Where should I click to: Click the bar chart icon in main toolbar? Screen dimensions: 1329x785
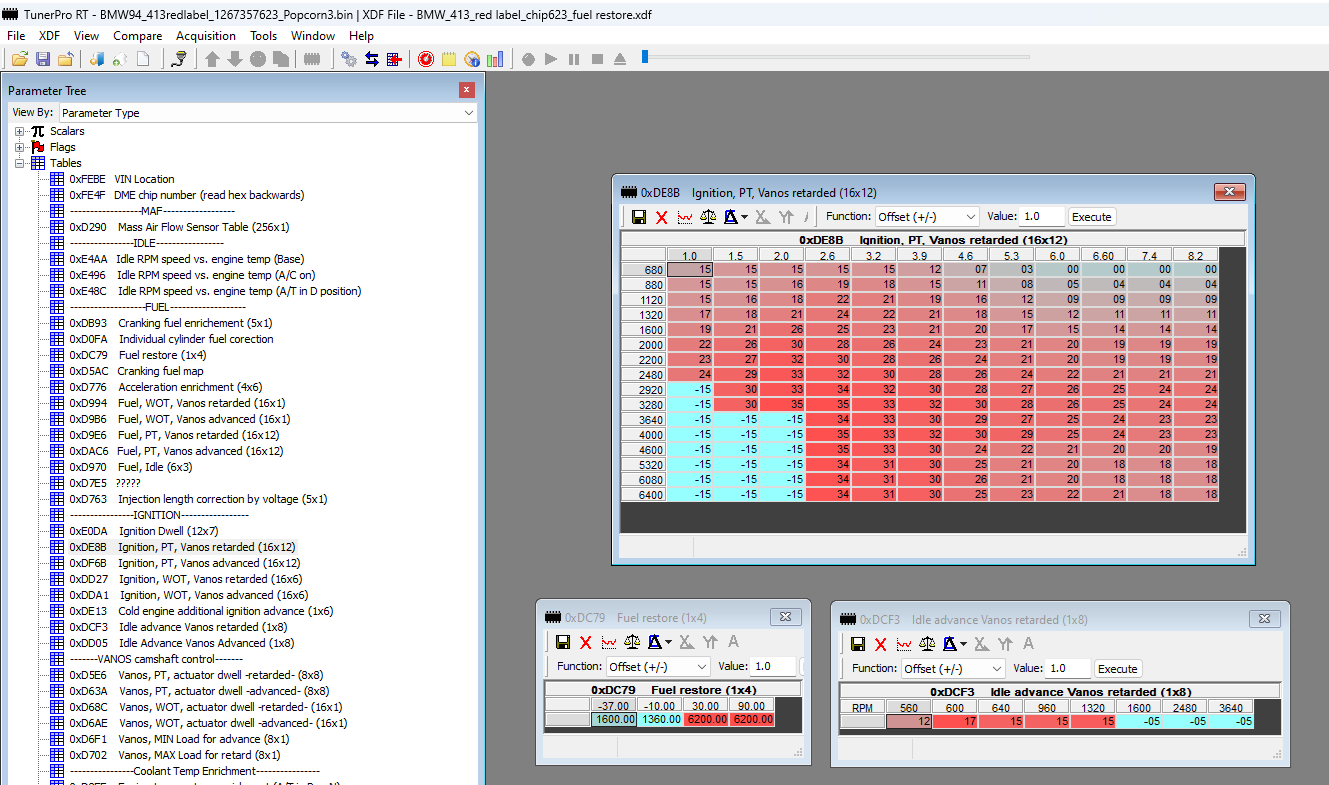[x=495, y=59]
